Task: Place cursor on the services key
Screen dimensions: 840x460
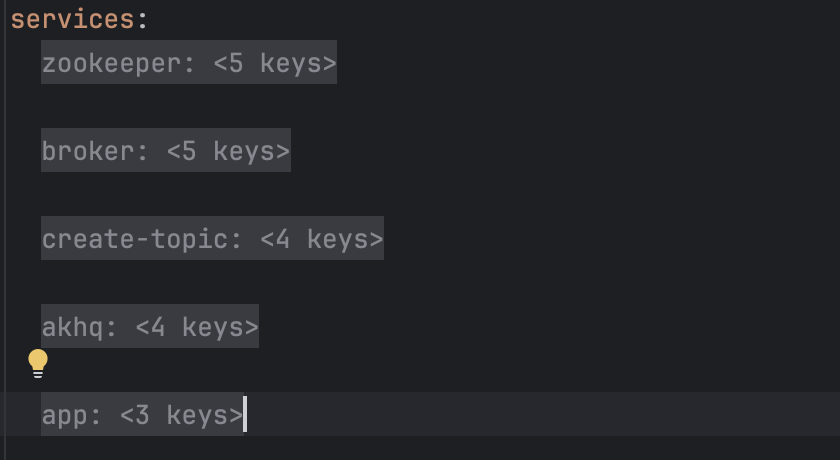Action: click(x=72, y=19)
